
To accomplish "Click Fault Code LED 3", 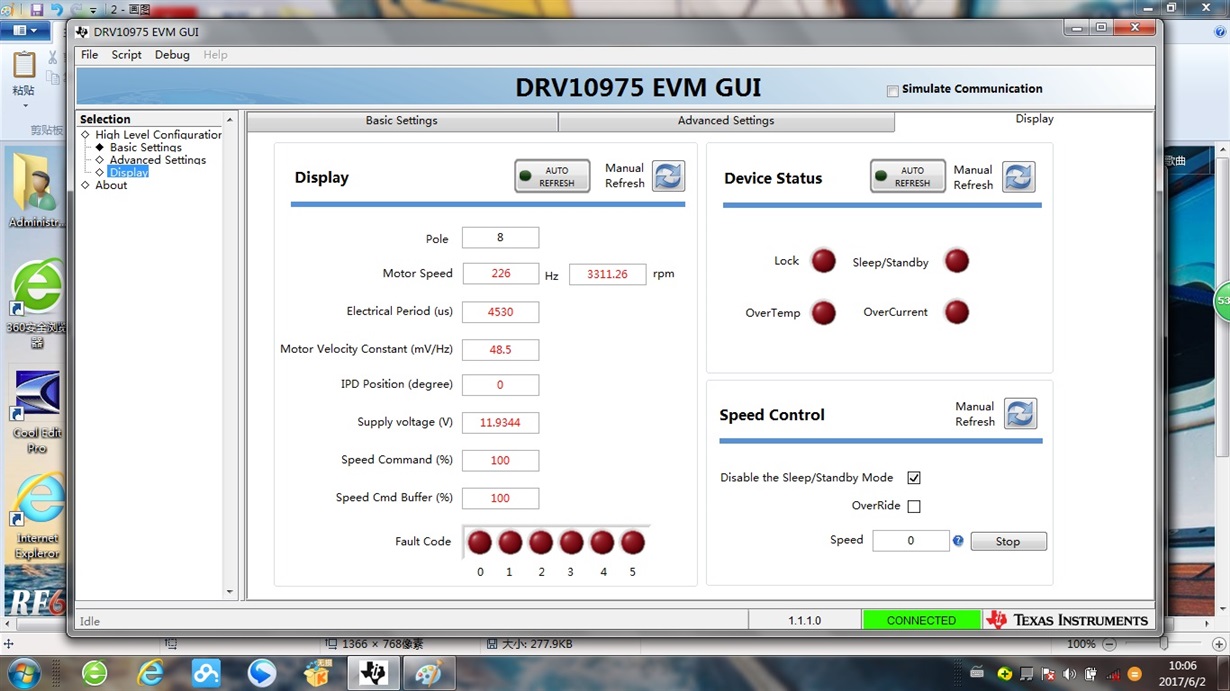I will pyautogui.click(x=571, y=542).
